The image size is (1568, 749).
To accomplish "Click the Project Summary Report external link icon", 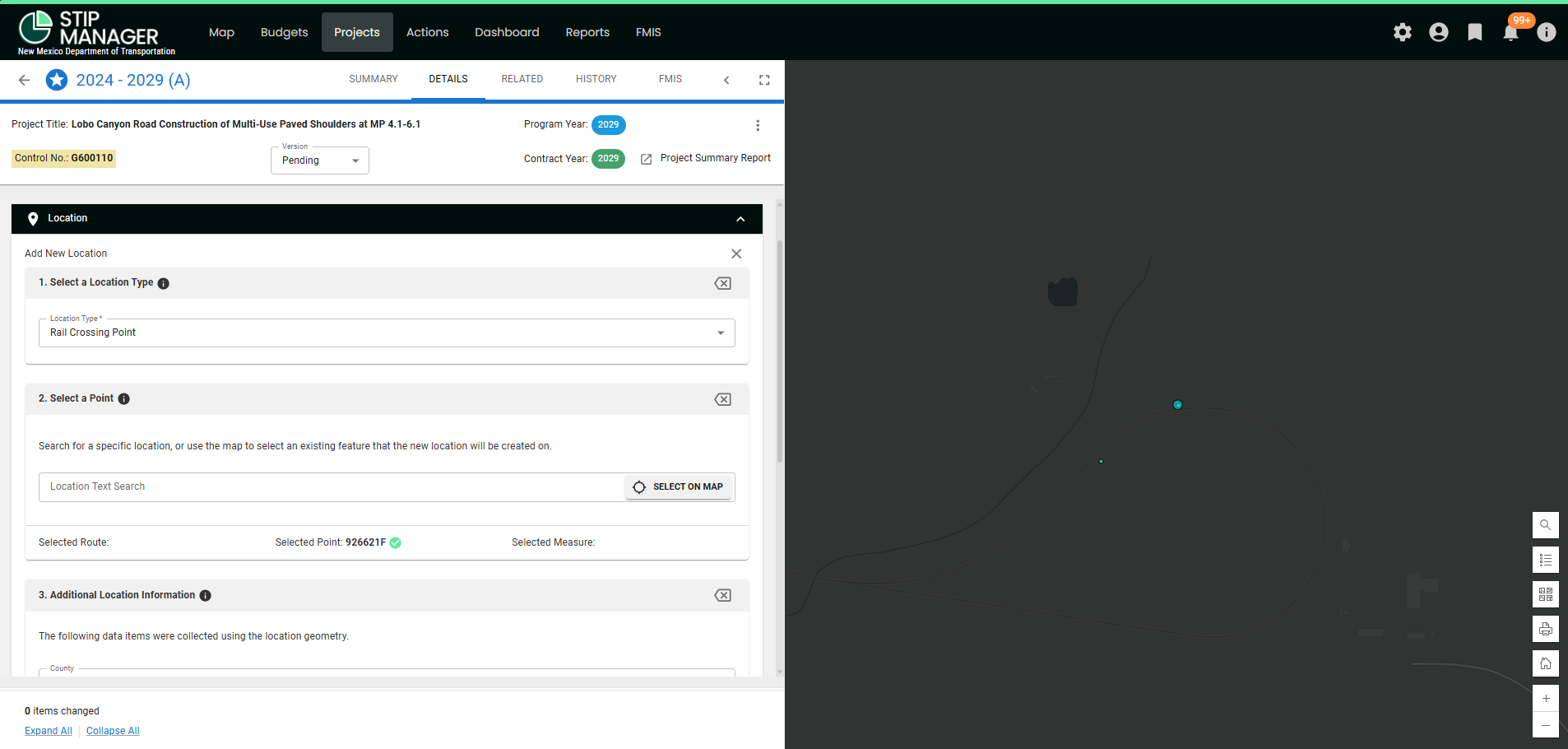I will click(x=647, y=159).
